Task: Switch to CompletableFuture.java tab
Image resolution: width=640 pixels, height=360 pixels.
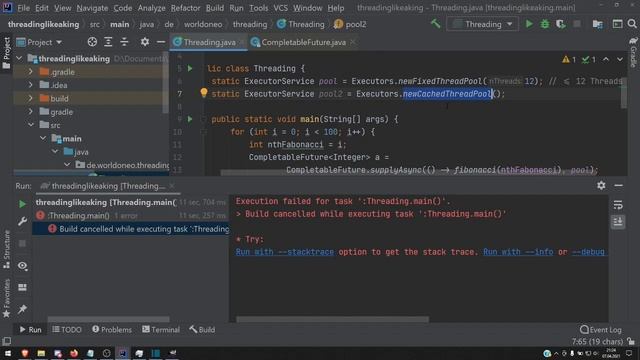Action: [x=303, y=42]
